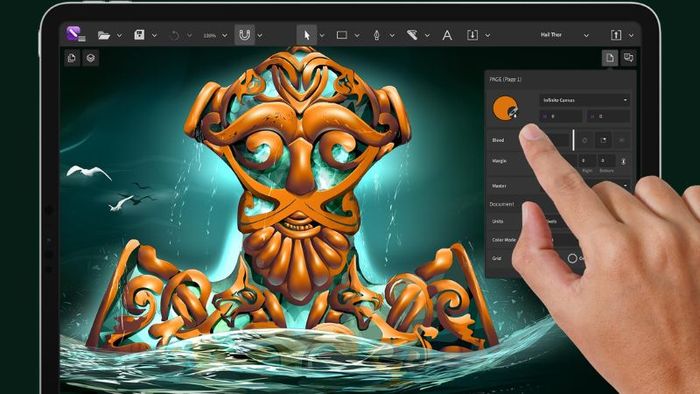Select the Selector arrow tool
Viewport: 700px width, 394px height.
(x=307, y=35)
